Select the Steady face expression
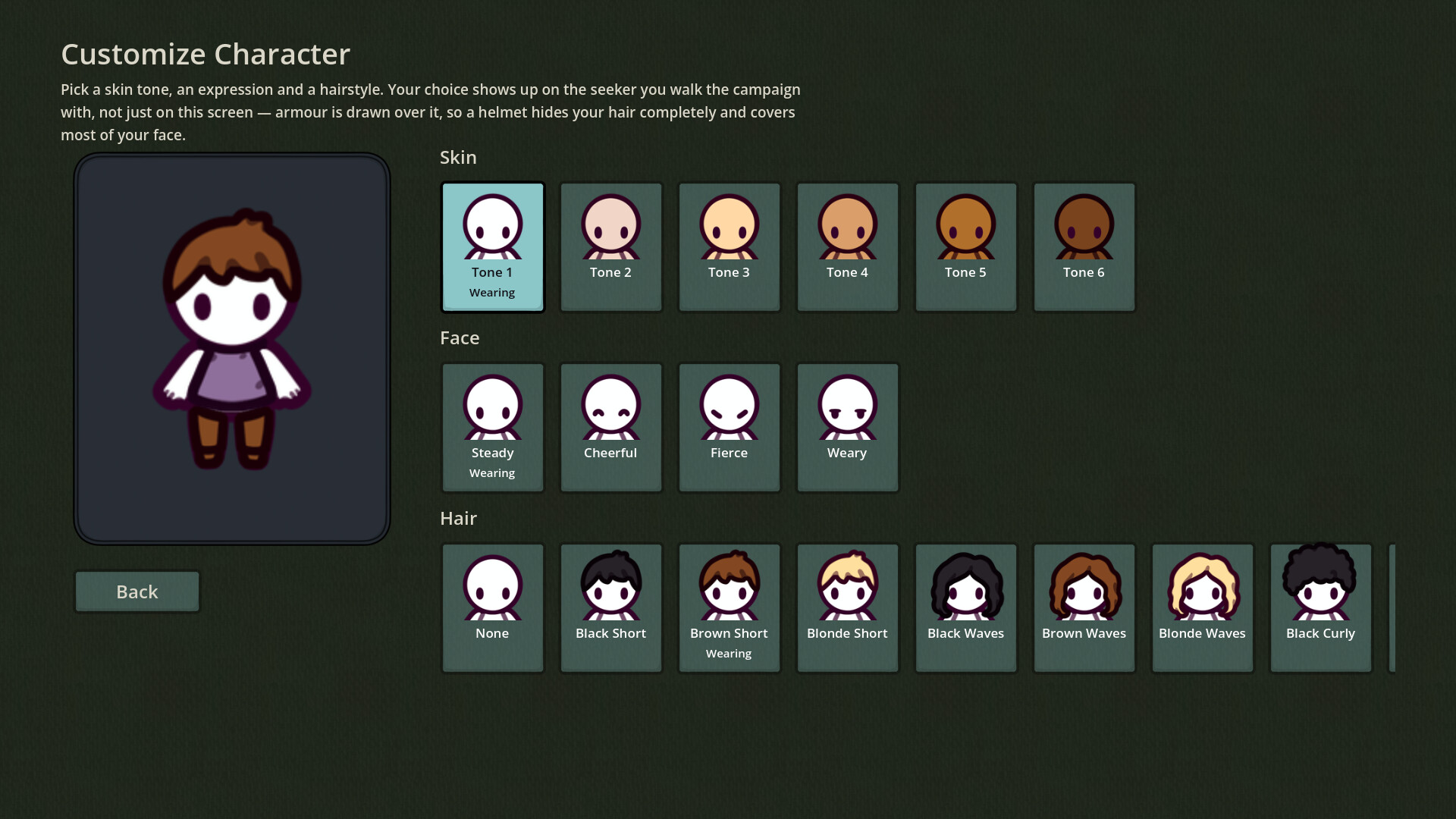 (492, 428)
